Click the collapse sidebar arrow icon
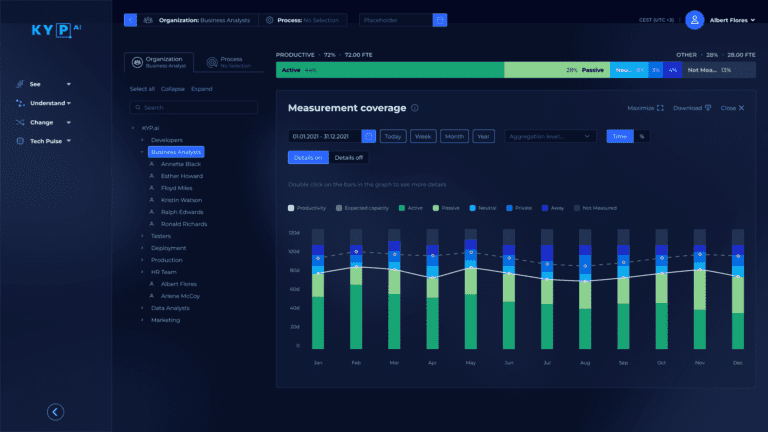This screenshot has height=432, width=768. click(56, 410)
